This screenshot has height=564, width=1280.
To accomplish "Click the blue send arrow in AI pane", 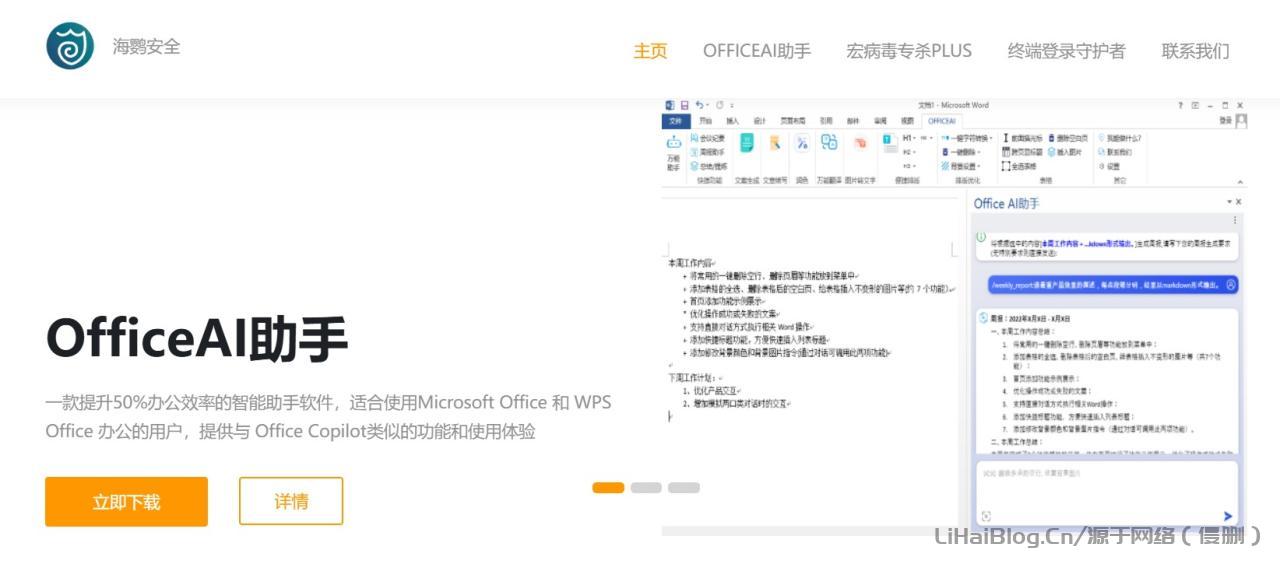I will (x=1229, y=516).
